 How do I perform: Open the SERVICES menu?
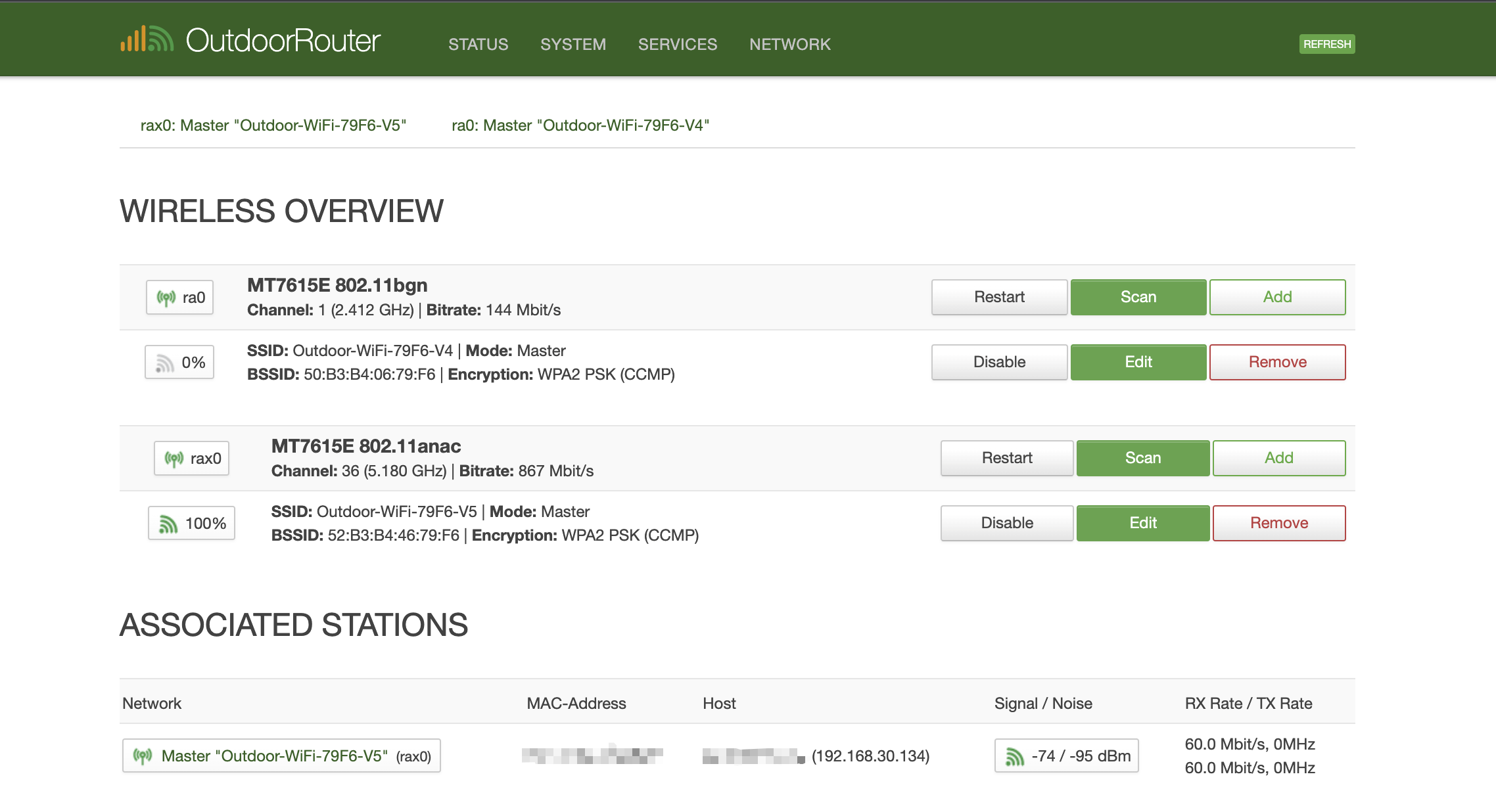coord(677,44)
